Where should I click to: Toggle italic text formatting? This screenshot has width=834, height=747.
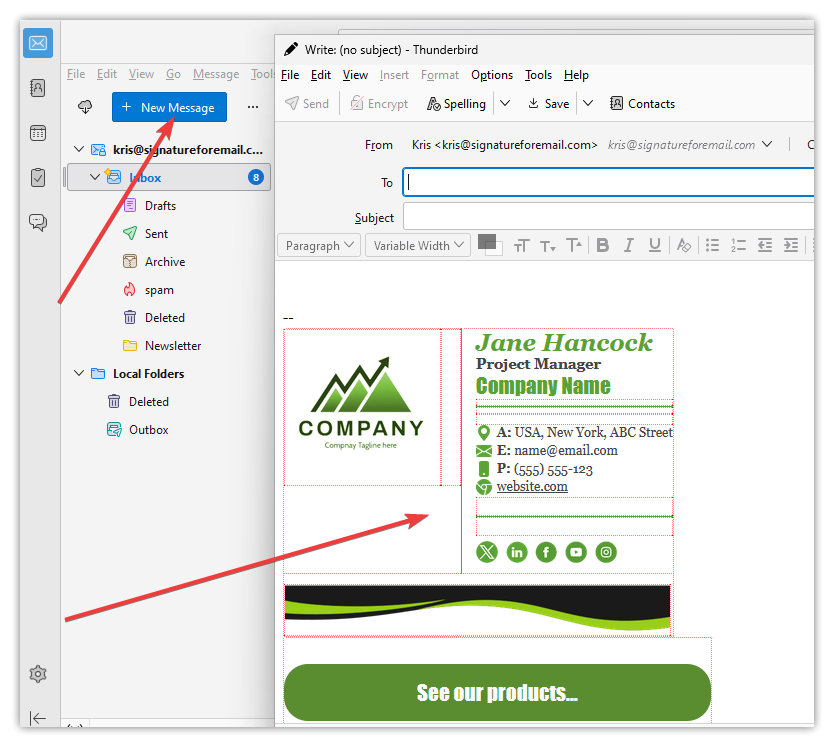click(x=629, y=245)
